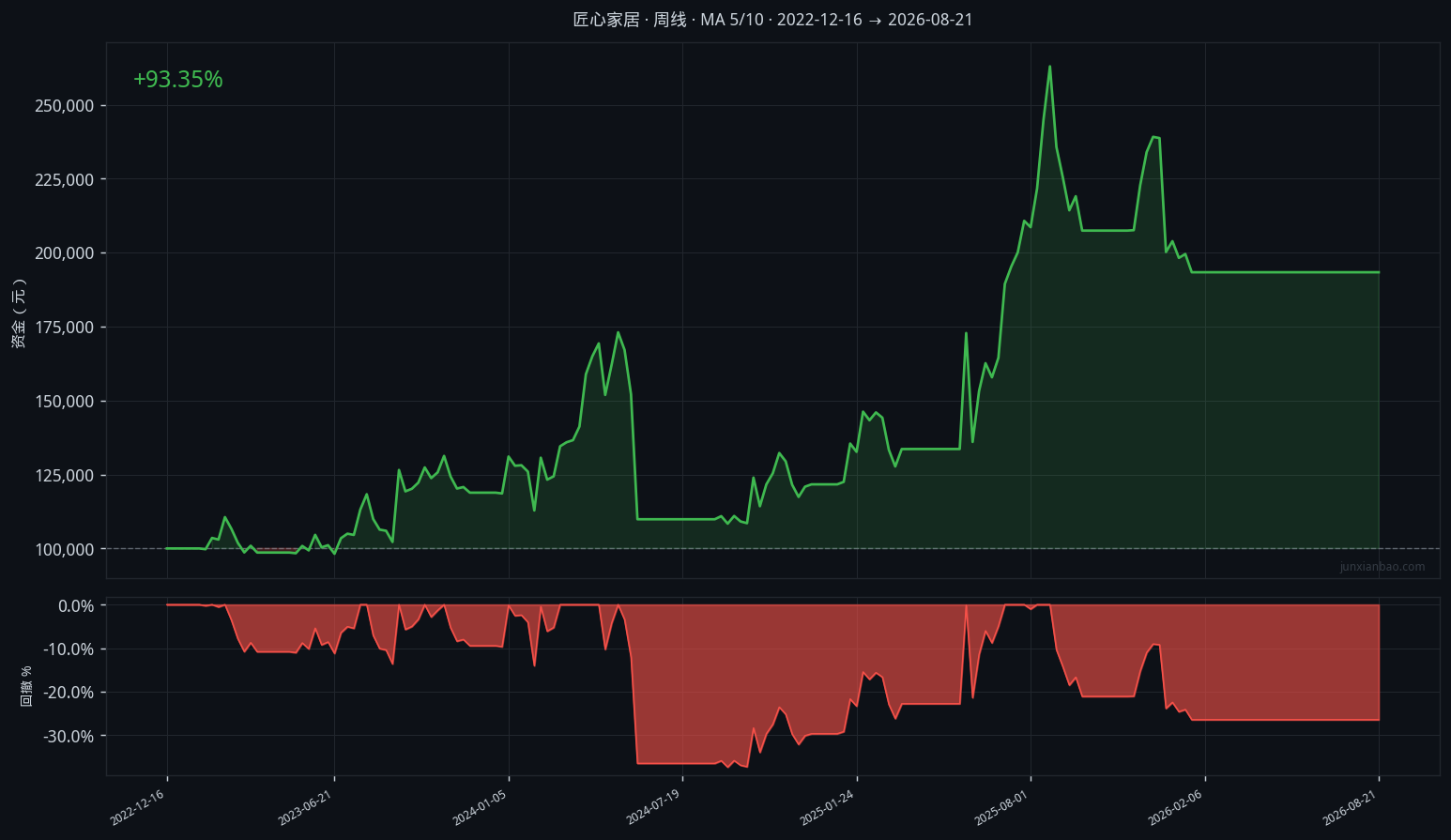
Task: Click the 2022-12-16 date tick
Action: point(137,807)
